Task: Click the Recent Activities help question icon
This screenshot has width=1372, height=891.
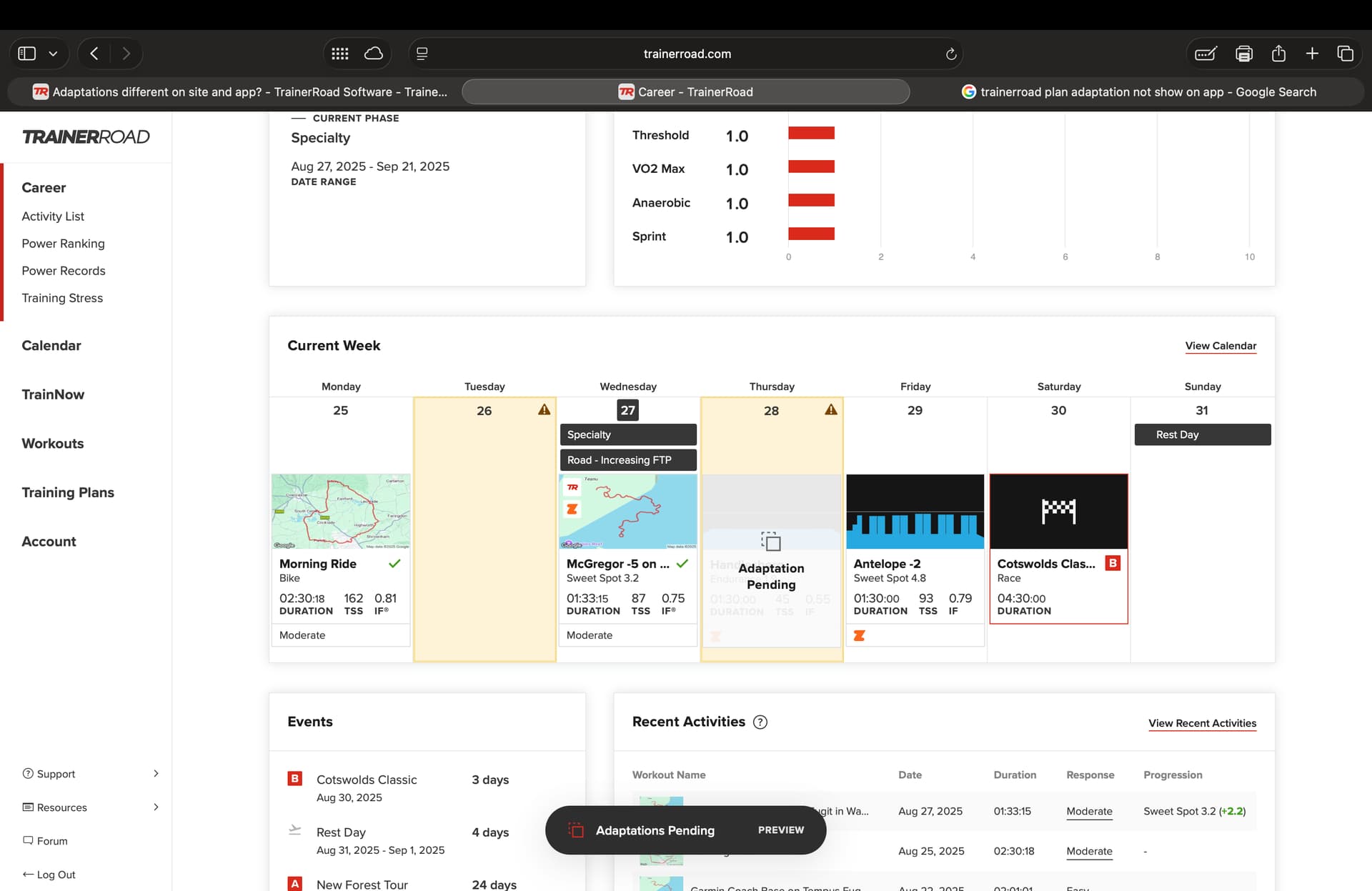Action: pyautogui.click(x=760, y=722)
